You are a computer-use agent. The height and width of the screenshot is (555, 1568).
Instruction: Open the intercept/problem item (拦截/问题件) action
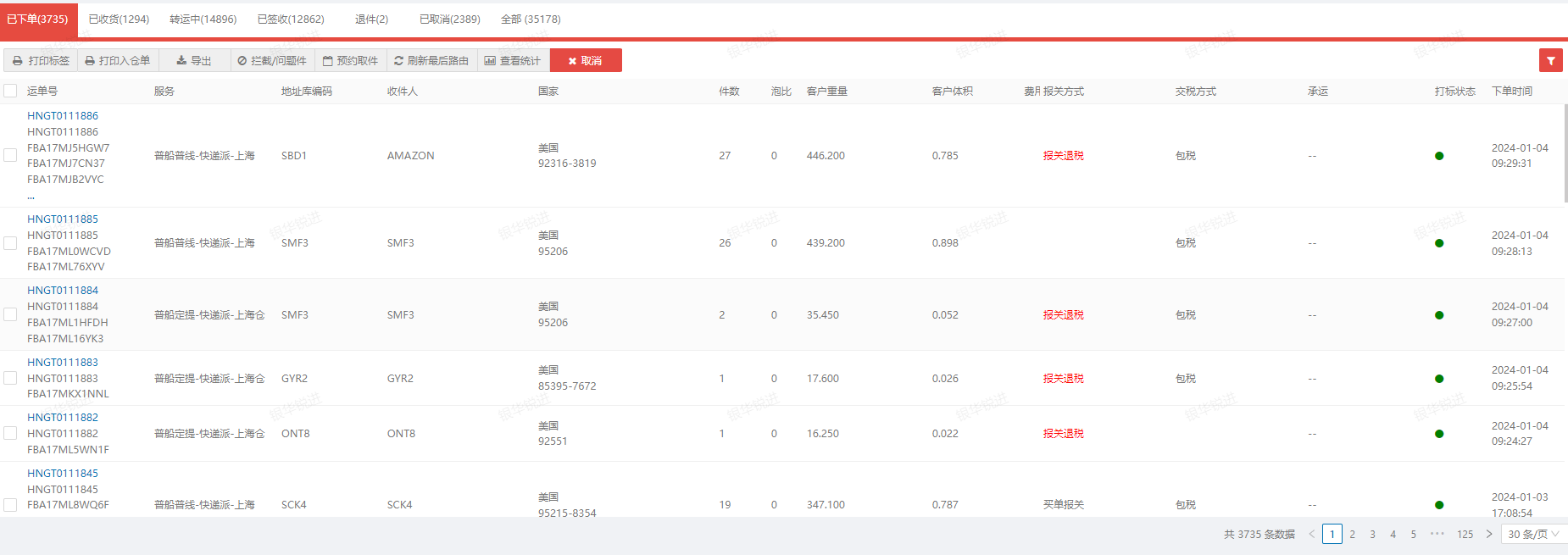[272, 61]
